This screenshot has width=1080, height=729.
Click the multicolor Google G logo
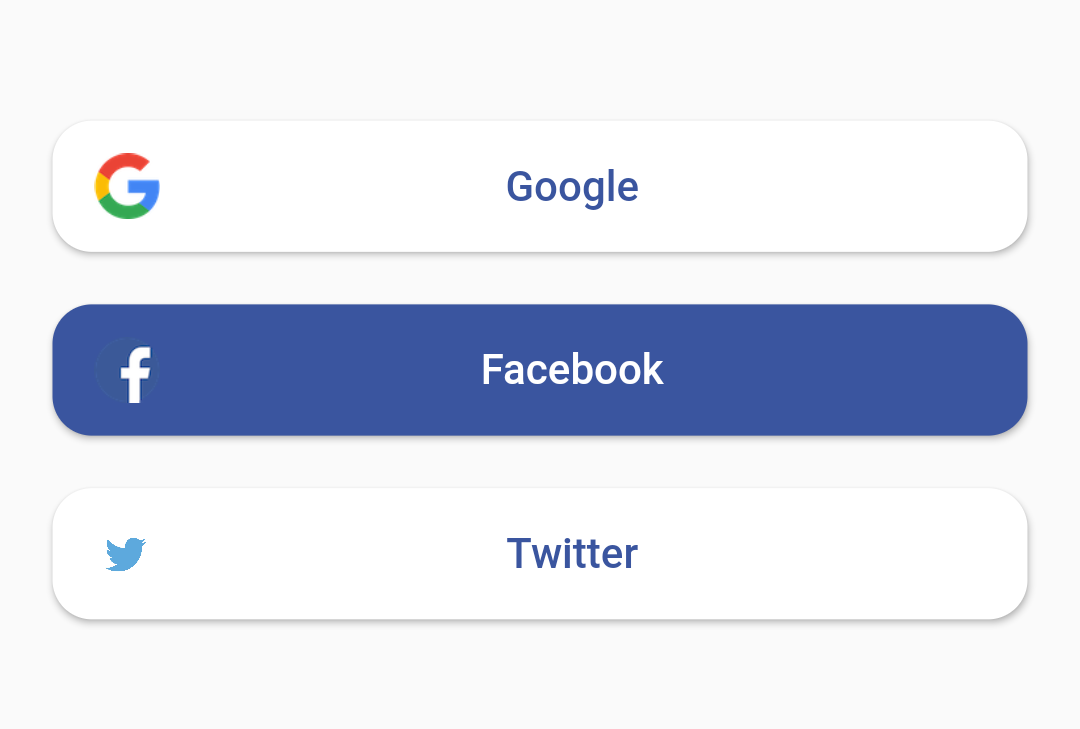point(128,186)
